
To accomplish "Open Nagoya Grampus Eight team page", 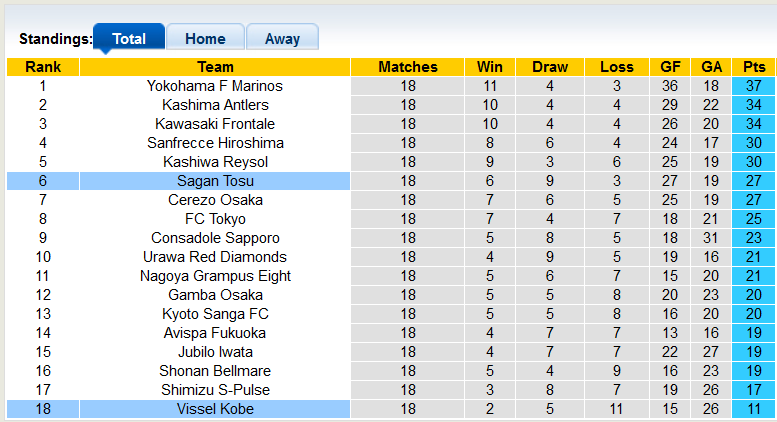I will (x=215, y=276).
